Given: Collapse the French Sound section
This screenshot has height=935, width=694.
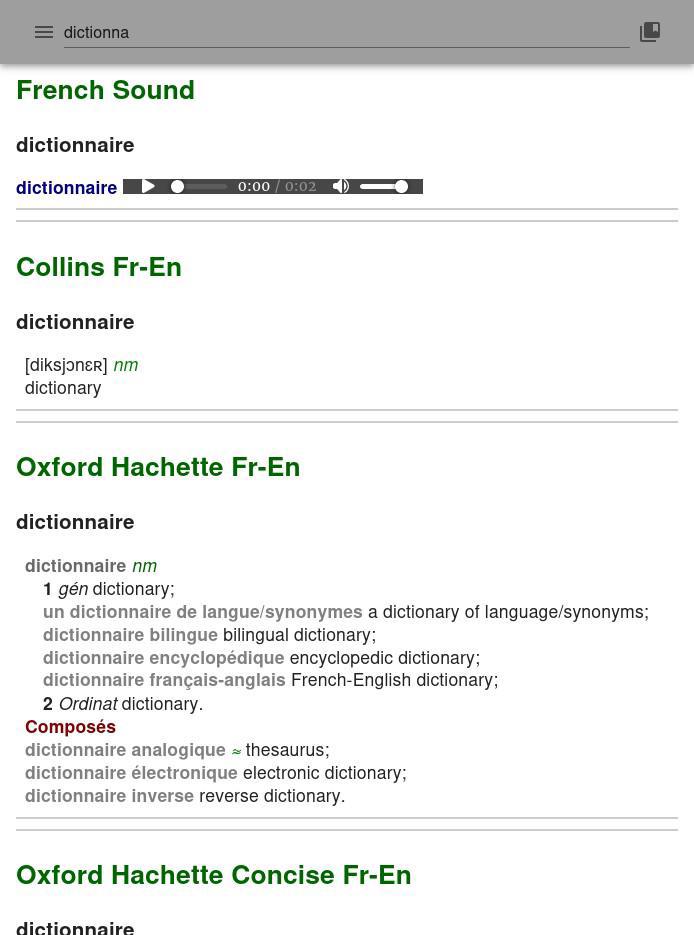Looking at the screenshot, I should (105, 90).
